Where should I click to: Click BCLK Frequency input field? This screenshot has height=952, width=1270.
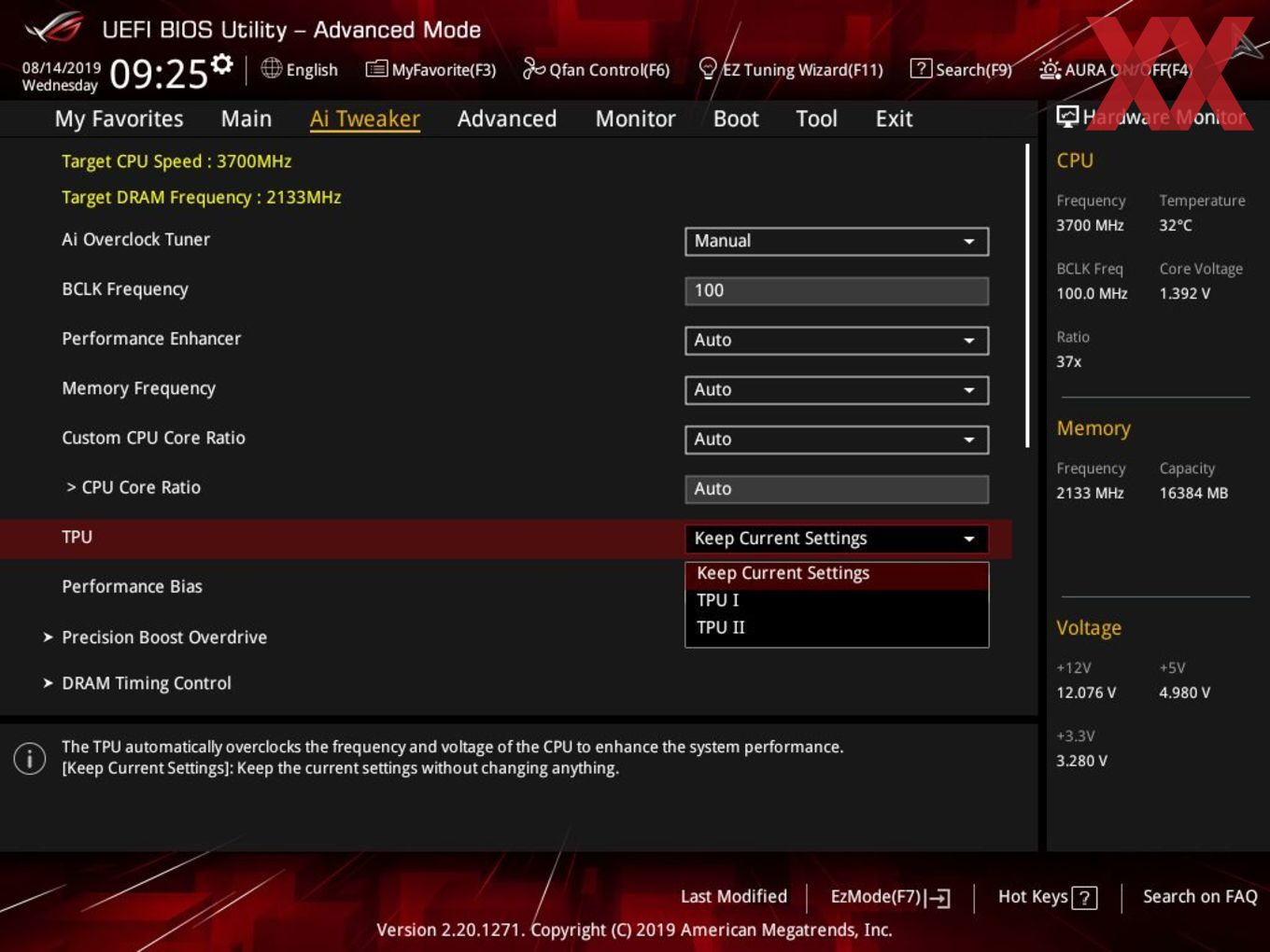837,290
